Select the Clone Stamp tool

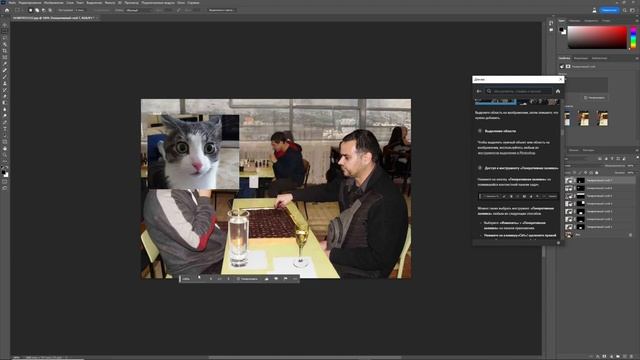click(5, 83)
